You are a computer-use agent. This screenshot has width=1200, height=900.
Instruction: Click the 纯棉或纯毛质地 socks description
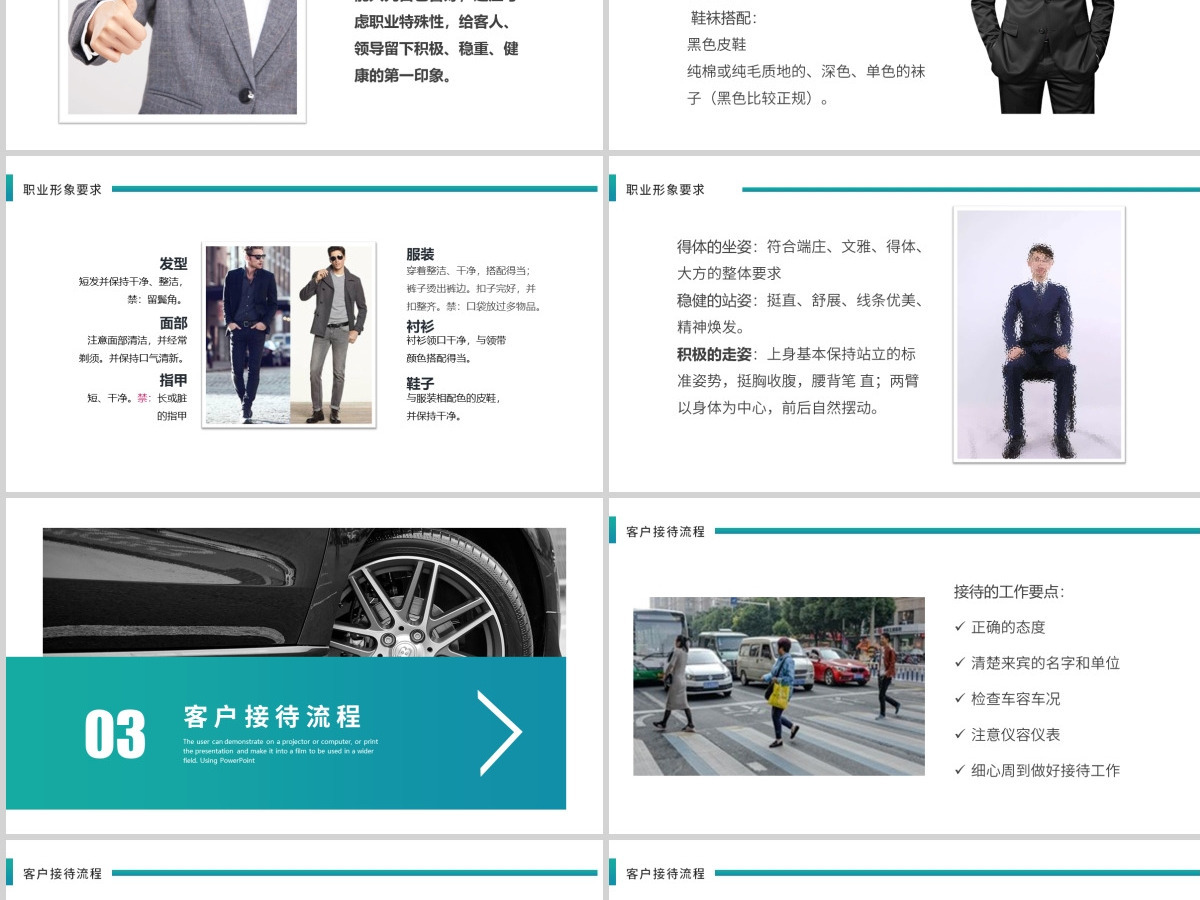point(806,85)
